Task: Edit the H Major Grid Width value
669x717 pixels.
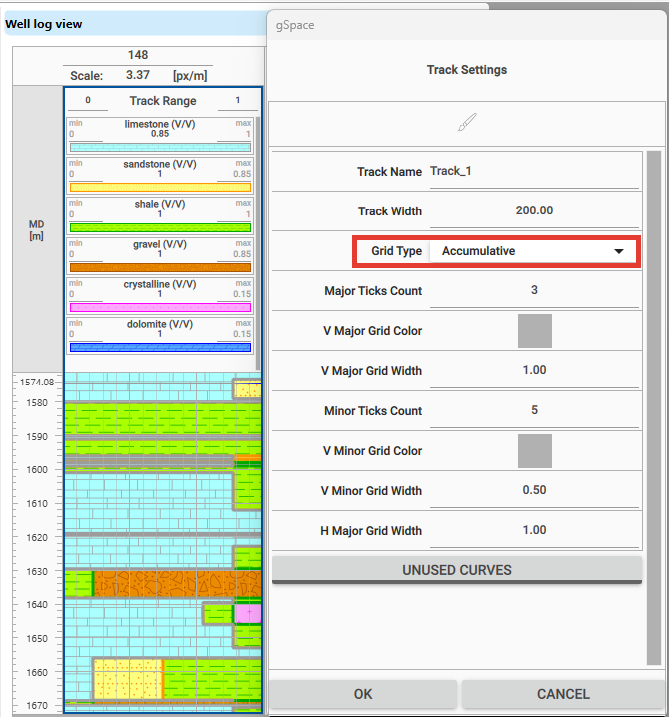Action: [x=534, y=531]
